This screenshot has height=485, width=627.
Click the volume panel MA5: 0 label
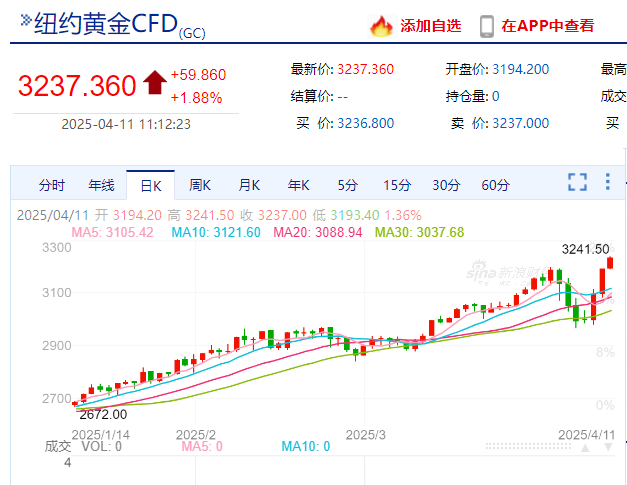pyautogui.click(x=202, y=446)
